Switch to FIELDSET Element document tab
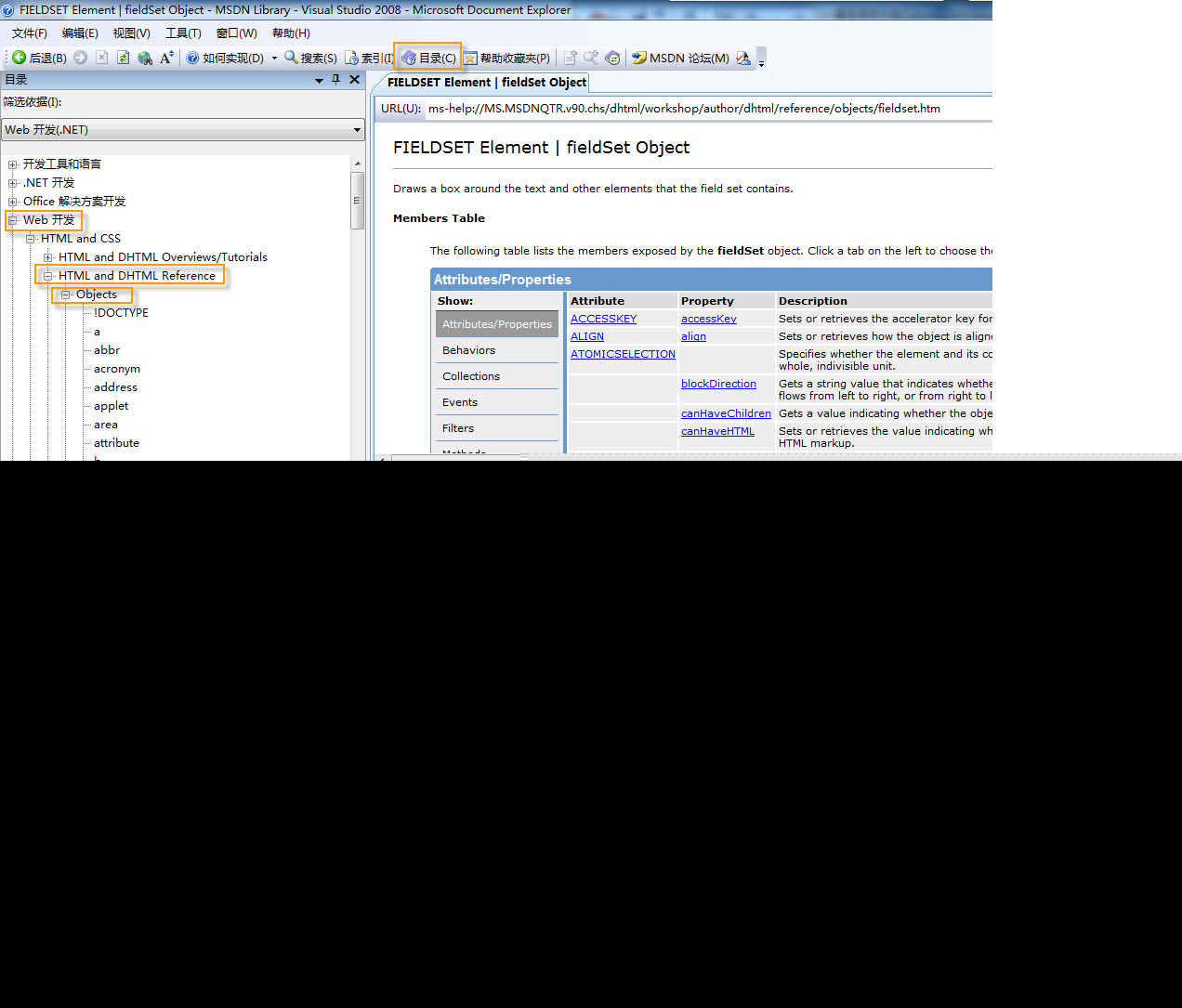The width and height of the screenshot is (1182, 1008). click(x=487, y=83)
